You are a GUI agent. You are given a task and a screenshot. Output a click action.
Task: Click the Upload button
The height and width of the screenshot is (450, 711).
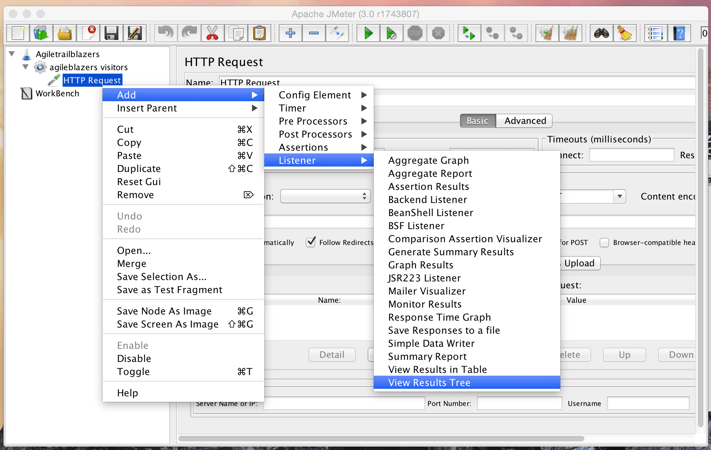(x=580, y=263)
